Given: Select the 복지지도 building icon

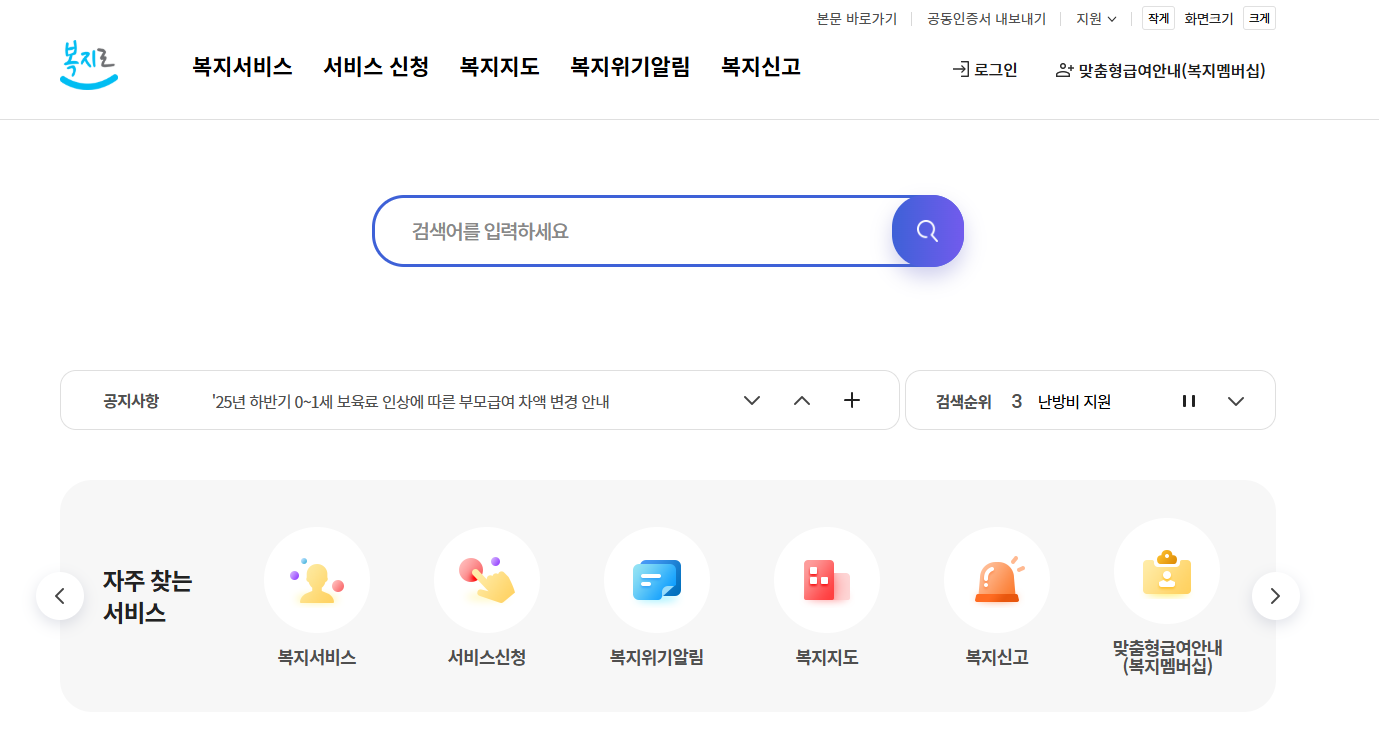Looking at the screenshot, I should click(x=827, y=580).
